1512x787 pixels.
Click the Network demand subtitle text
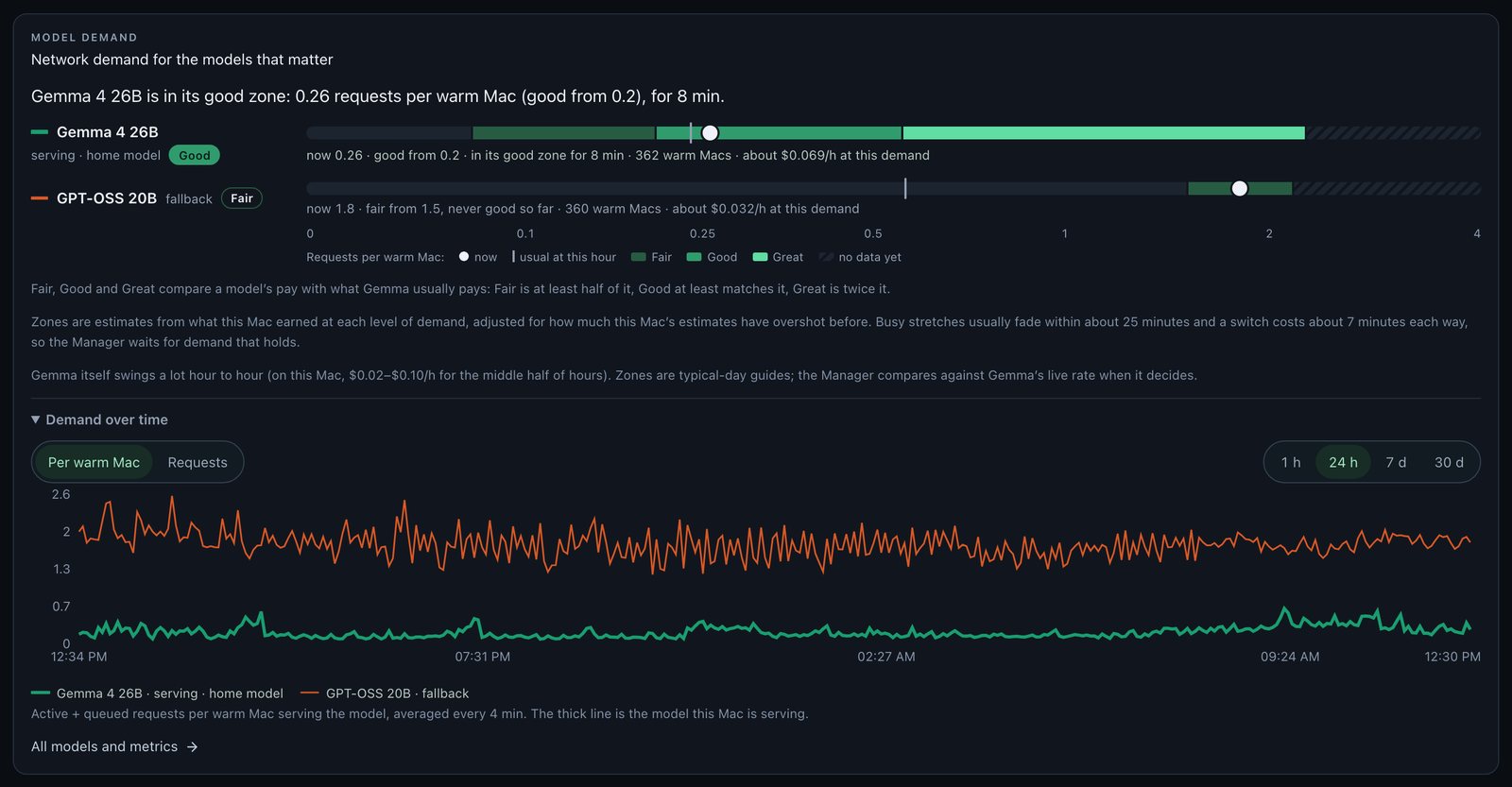[182, 60]
